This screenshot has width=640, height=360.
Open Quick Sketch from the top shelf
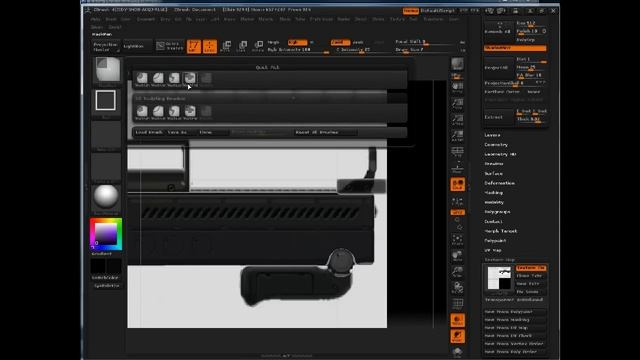[169, 46]
